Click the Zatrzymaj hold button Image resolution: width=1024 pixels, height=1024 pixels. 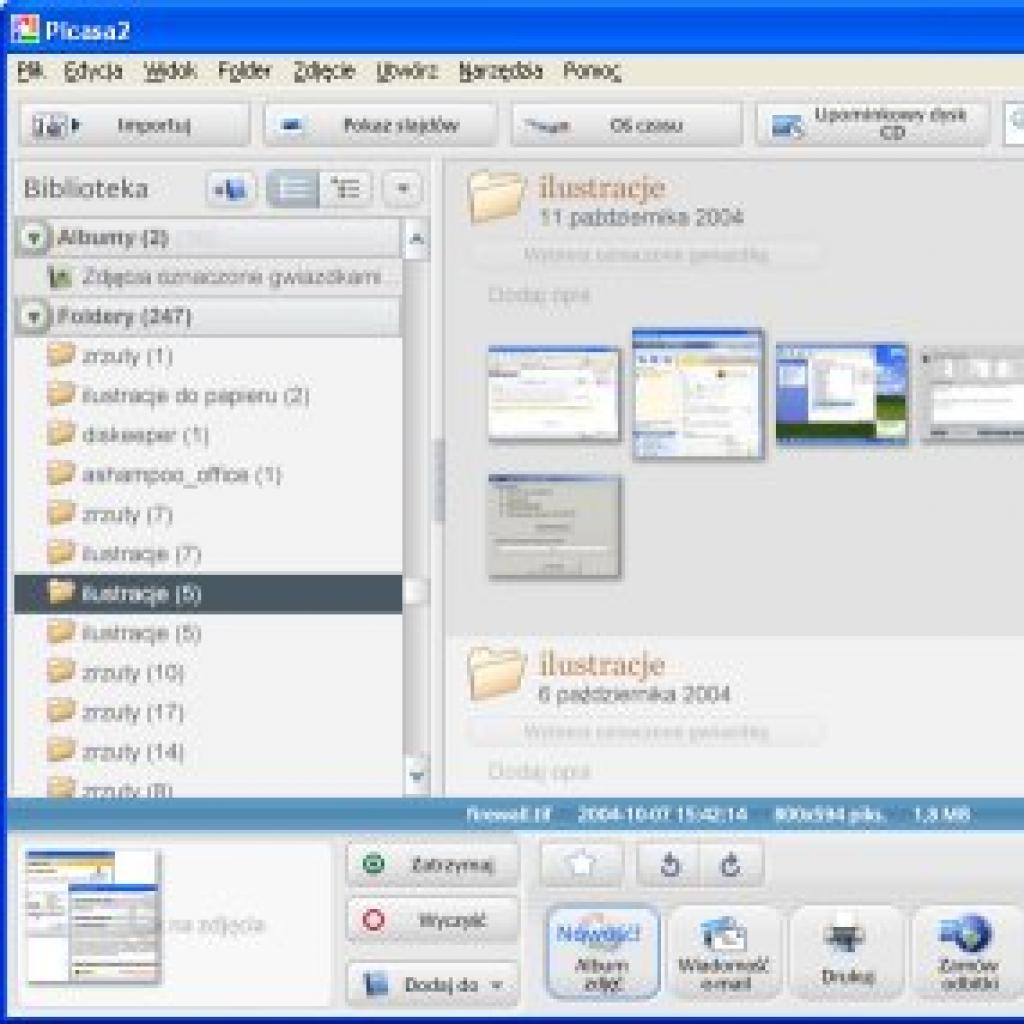pos(432,865)
